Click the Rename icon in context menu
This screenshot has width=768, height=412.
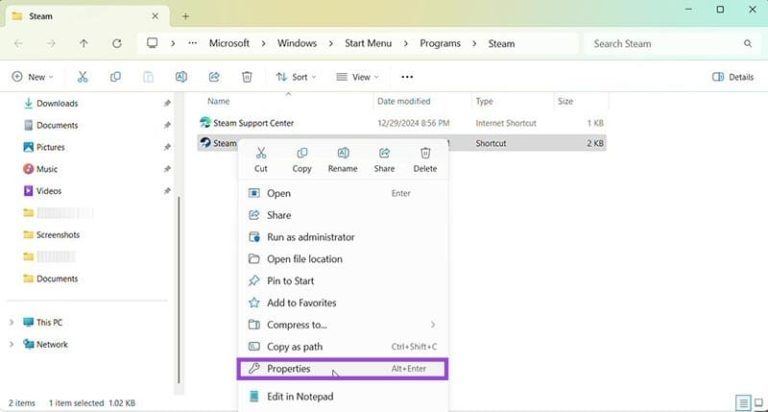pyautogui.click(x=343, y=154)
